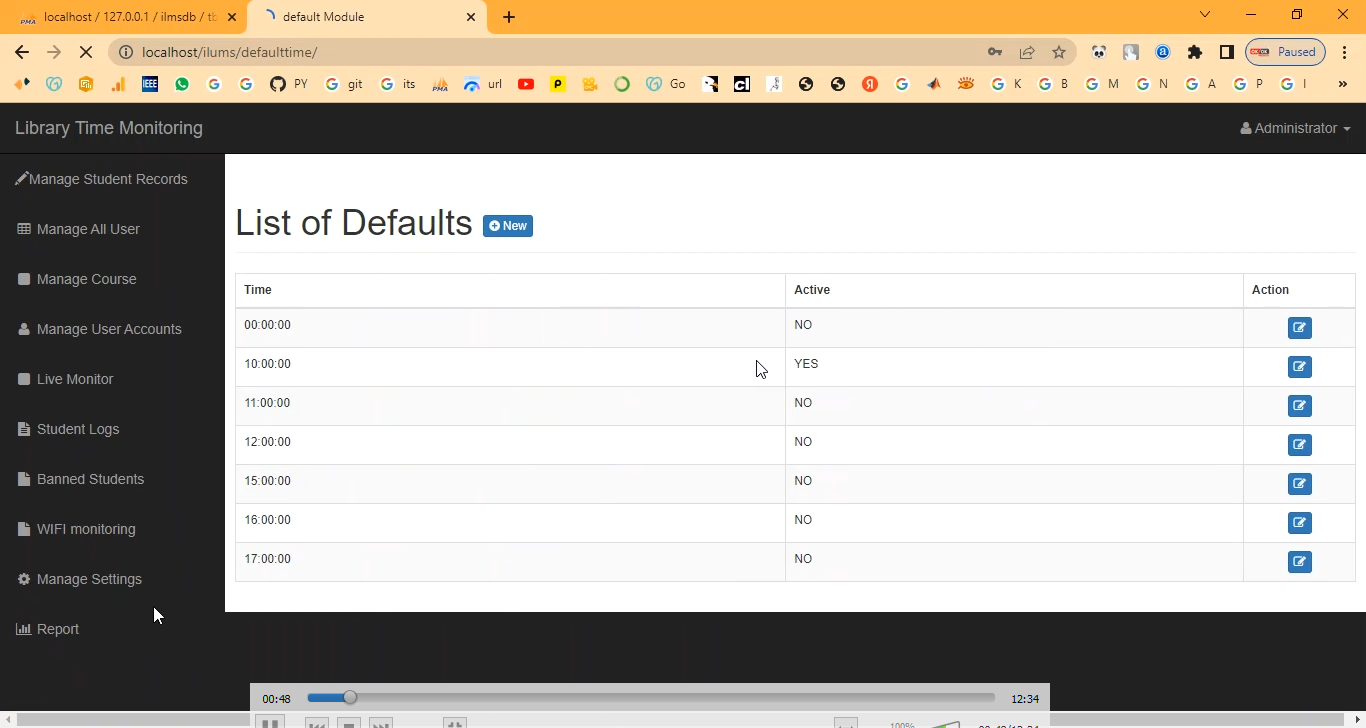Show more bookmarks via chevron overflow
The height and width of the screenshot is (728, 1366).
click(x=1342, y=85)
